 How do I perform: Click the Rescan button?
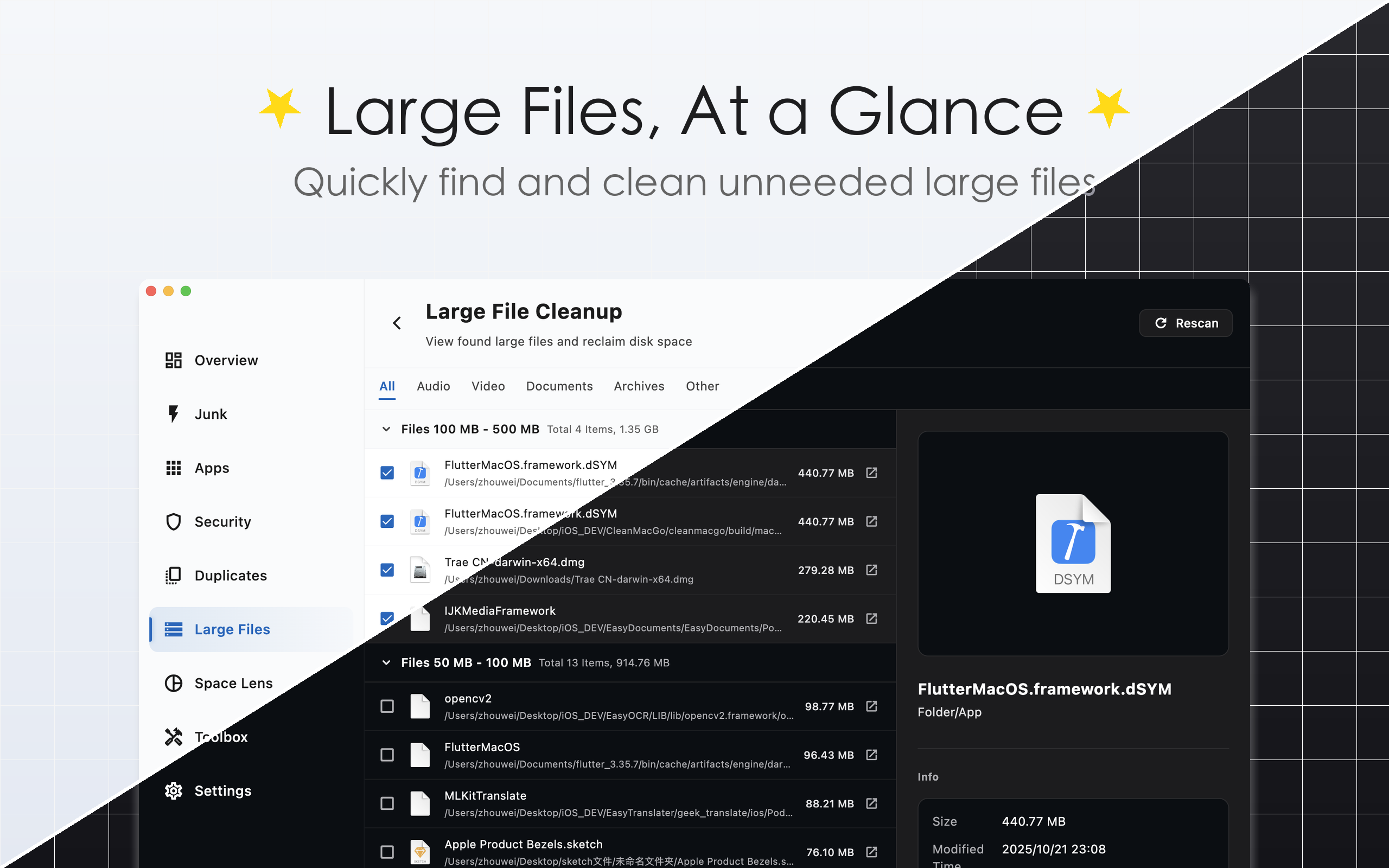coord(1185,323)
